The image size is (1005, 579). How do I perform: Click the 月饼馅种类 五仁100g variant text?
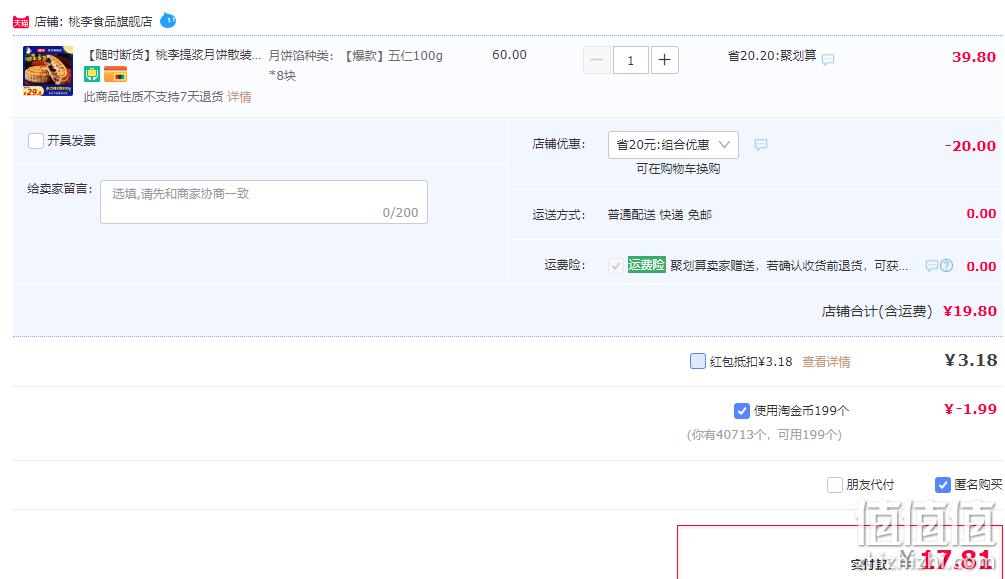(x=356, y=65)
